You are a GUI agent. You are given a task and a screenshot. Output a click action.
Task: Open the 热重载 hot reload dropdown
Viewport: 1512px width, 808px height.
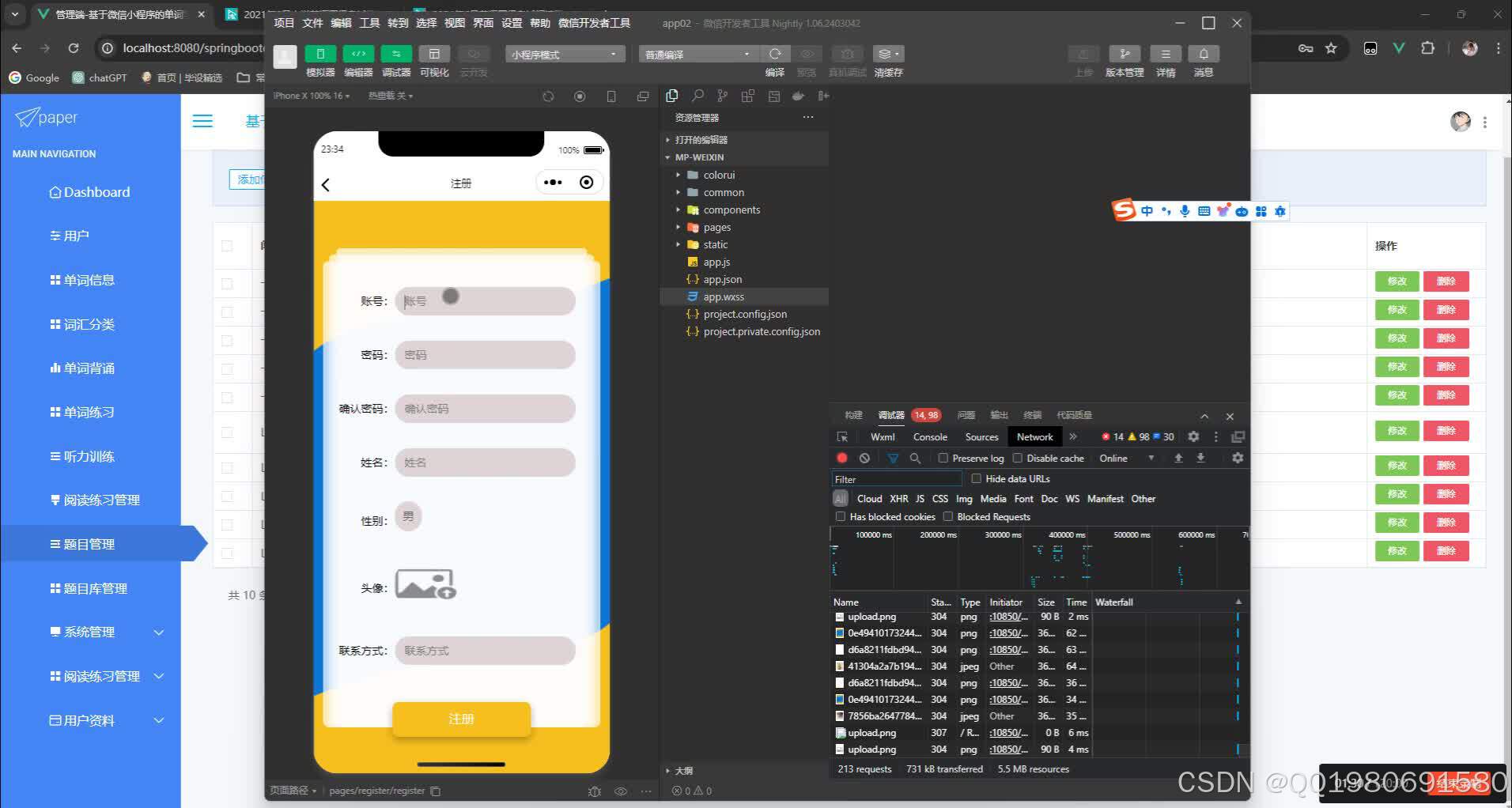pos(391,96)
